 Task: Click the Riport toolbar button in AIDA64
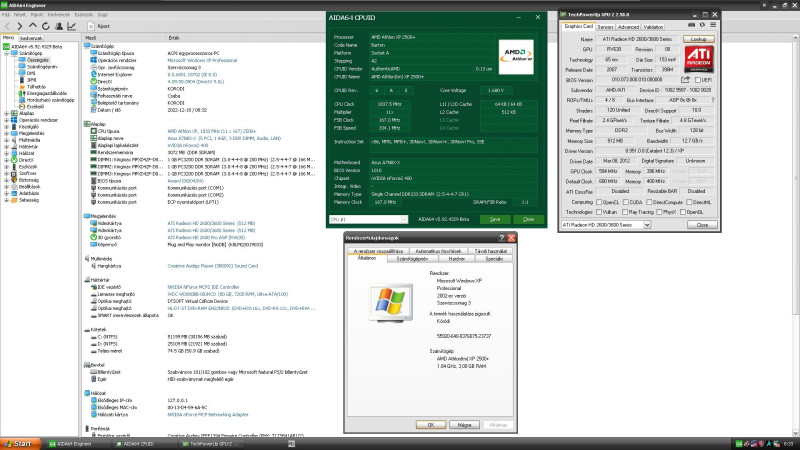(98, 26)
